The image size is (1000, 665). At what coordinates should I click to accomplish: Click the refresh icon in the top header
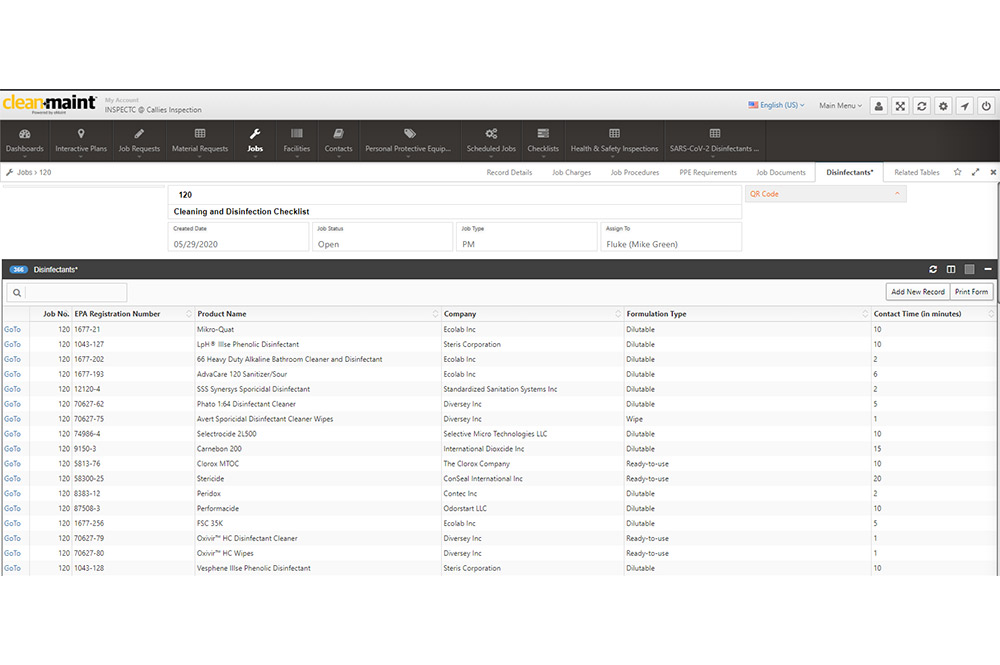(x=922, y=106)
